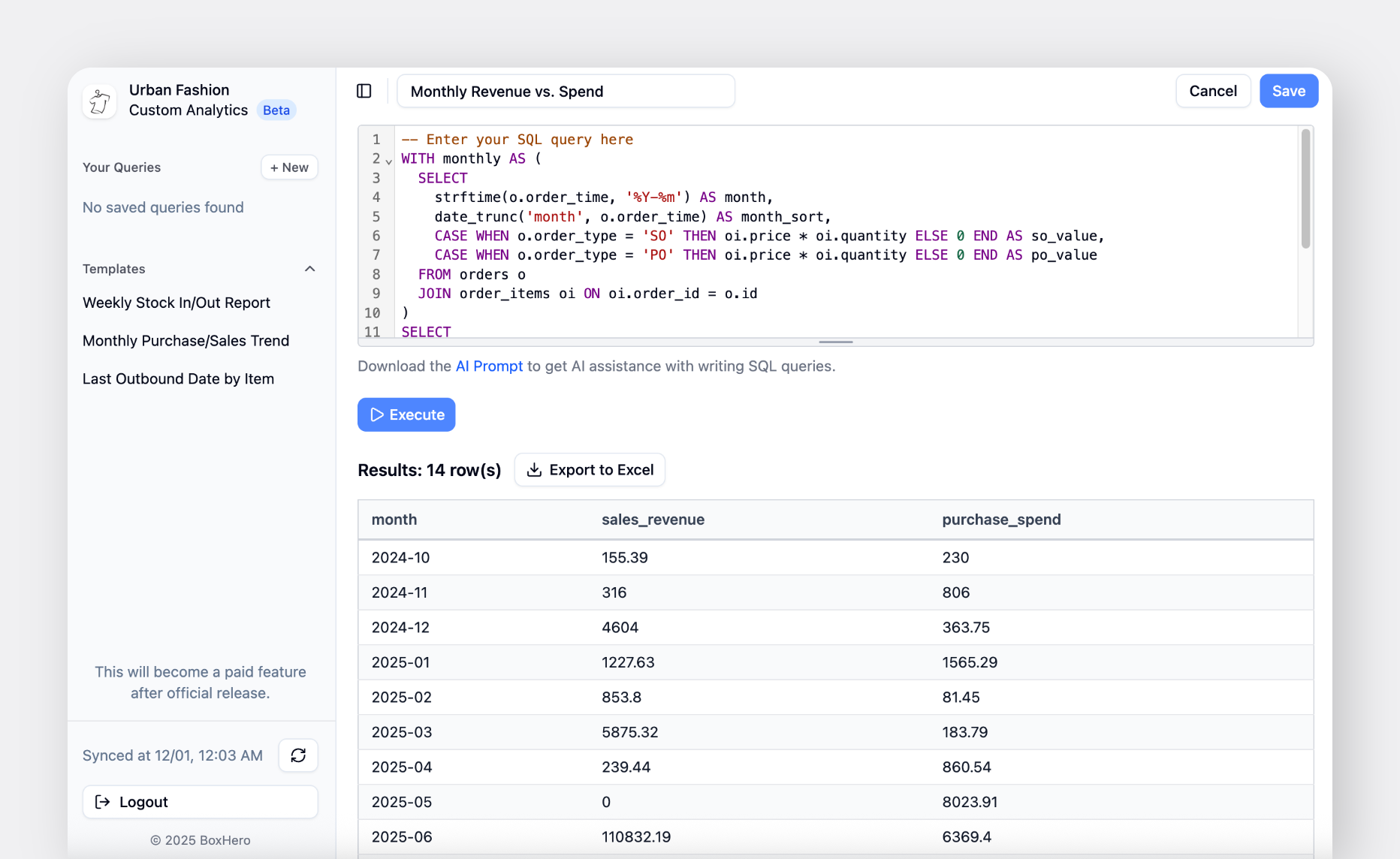Viewport: 1400px width, 859px height.
Task: Expand the code fold arrow on line 2
Action: [388, 160]
